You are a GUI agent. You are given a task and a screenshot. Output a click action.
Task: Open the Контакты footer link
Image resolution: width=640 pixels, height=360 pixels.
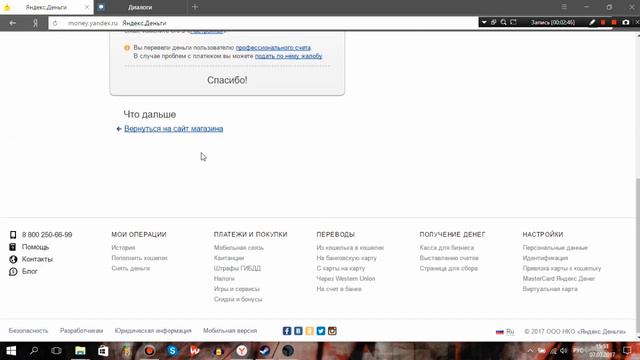pyautogui.click(x=37, y=259)
